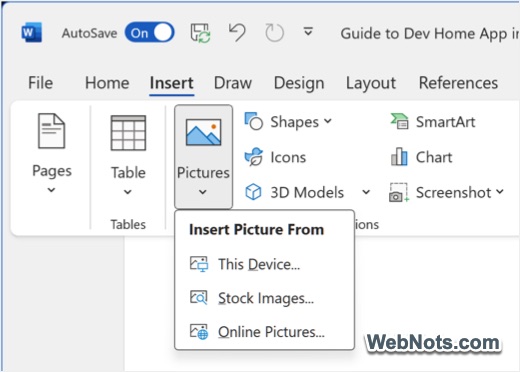Screen dimensions: 520x372
Task: Select Stock Images... from the menu
Action: (x=264, y=298)
